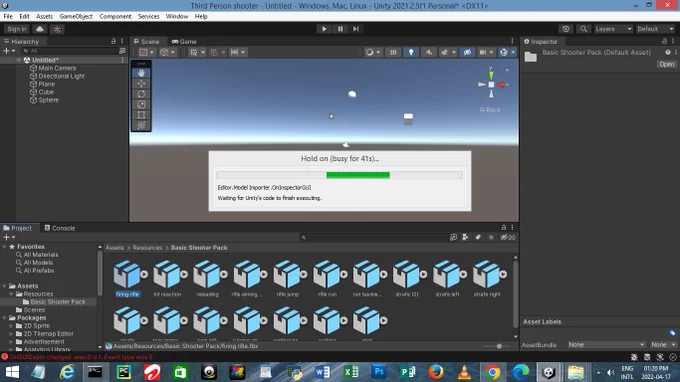Open the File menu
The width and height of the screenshot is (680, 382).
tap(8, 16)
